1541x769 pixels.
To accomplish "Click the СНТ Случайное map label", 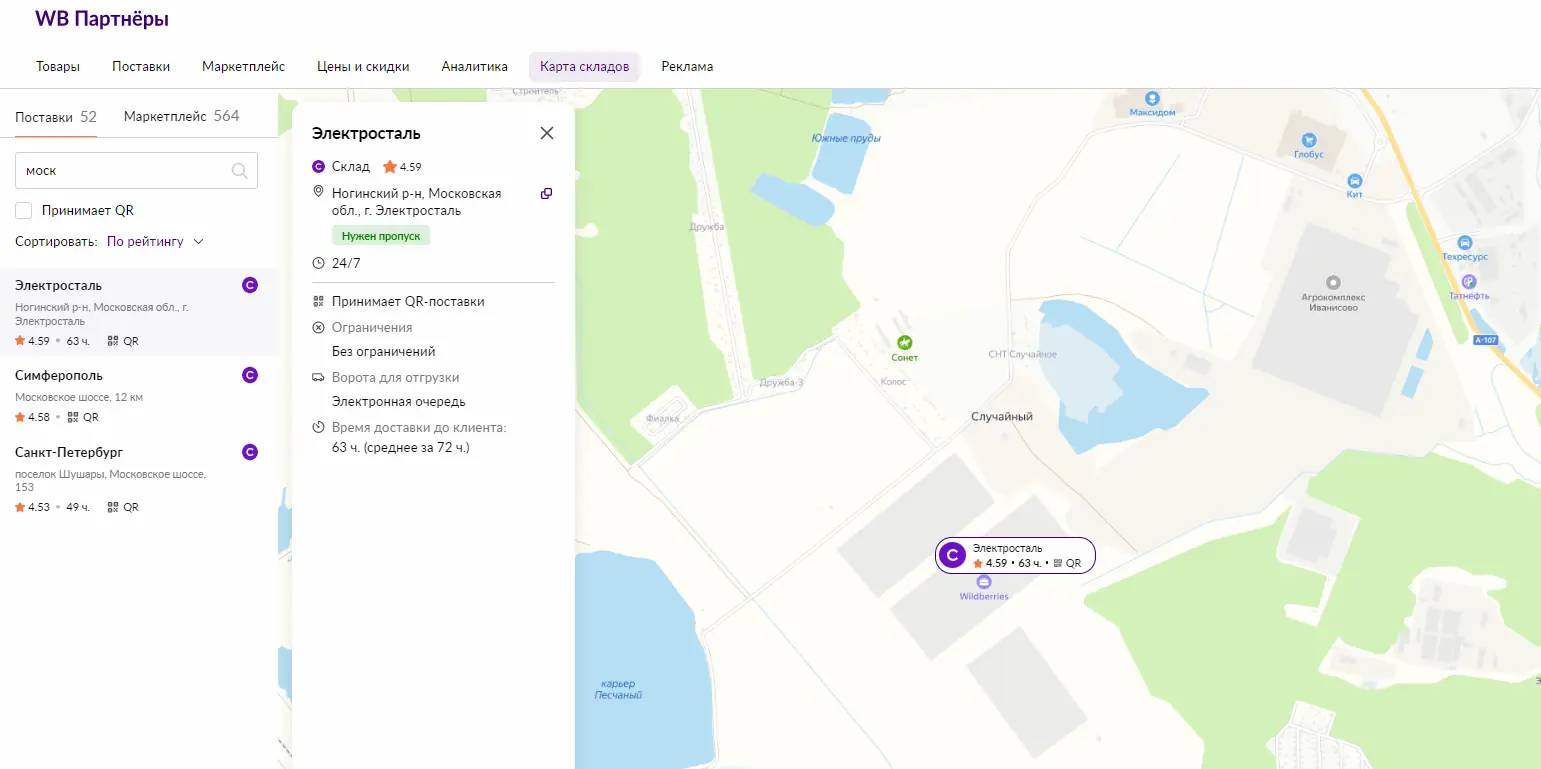I will tap(1022, 354).
